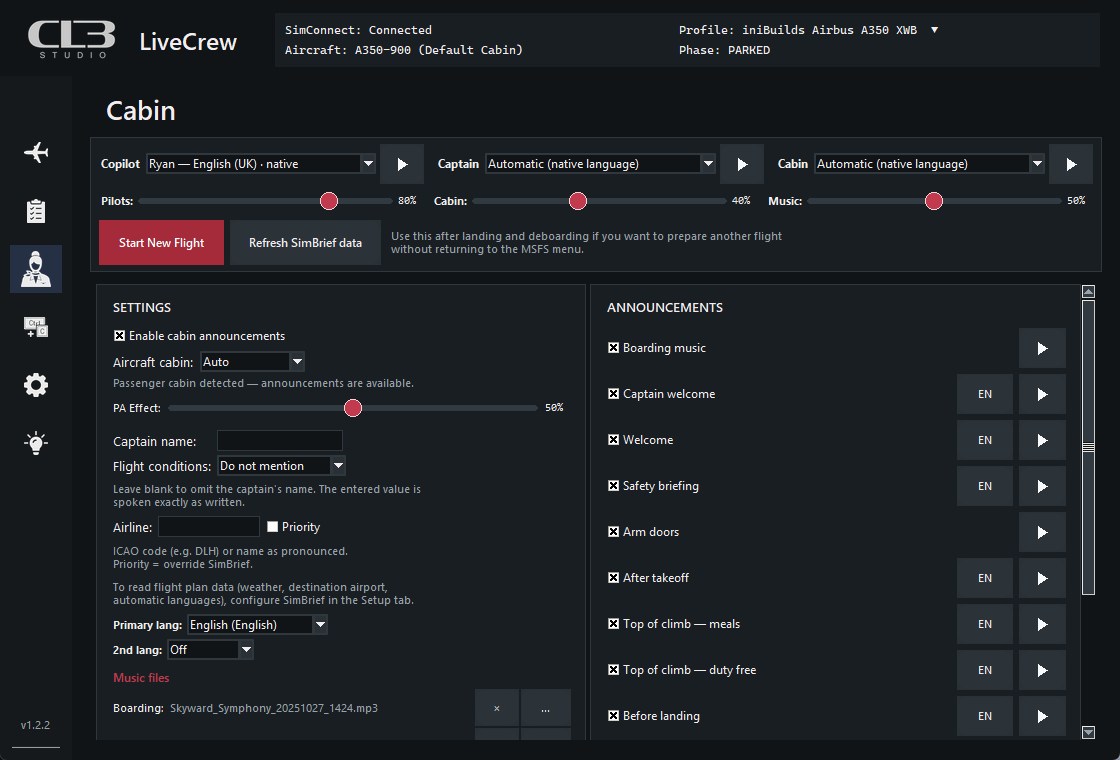Play the Welcome announcement
Image resolution: width=1120 pixels, height=760 pixels.
click(1042, 440)
